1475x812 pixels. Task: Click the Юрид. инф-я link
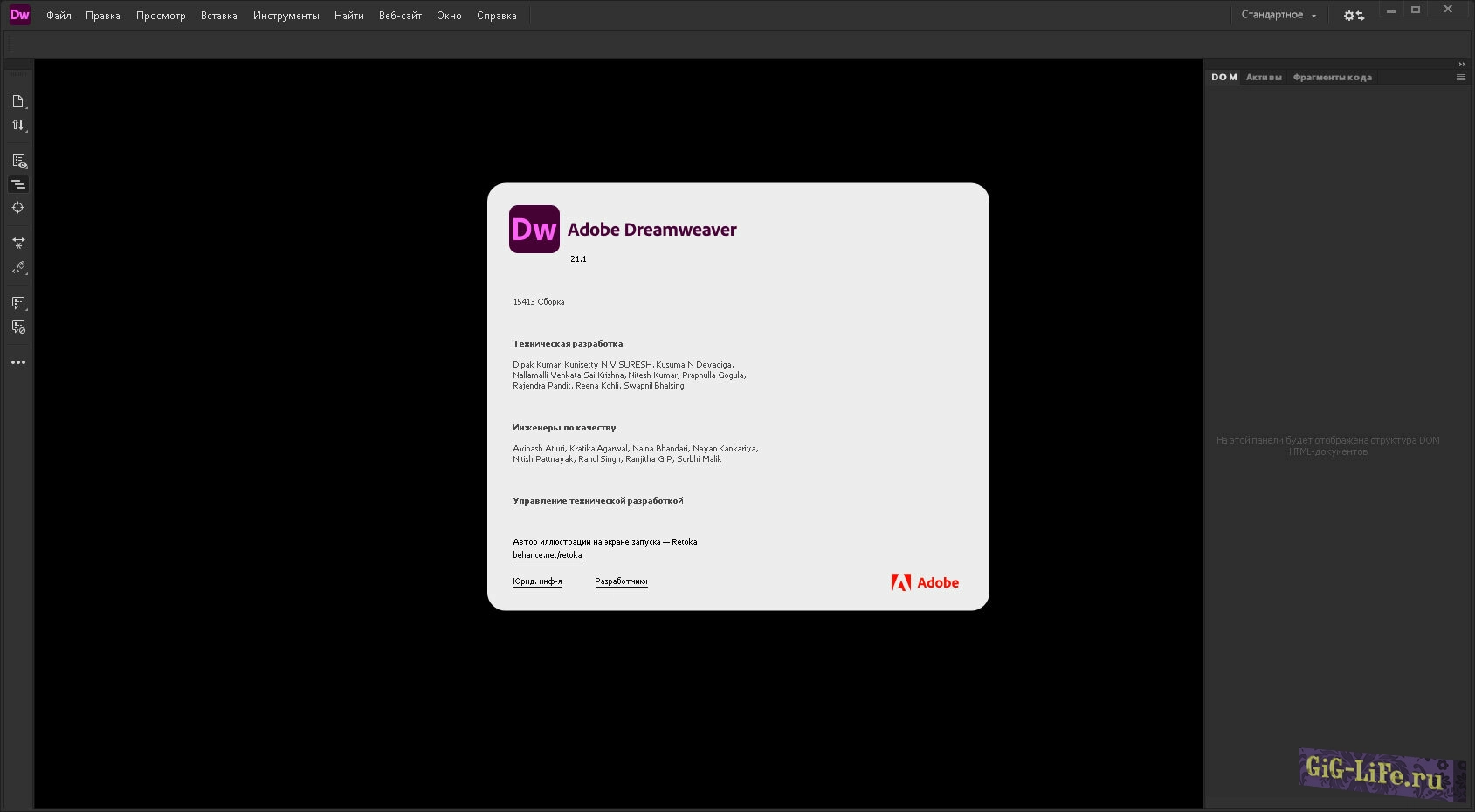pyautogui.click(x=537, y=581)
